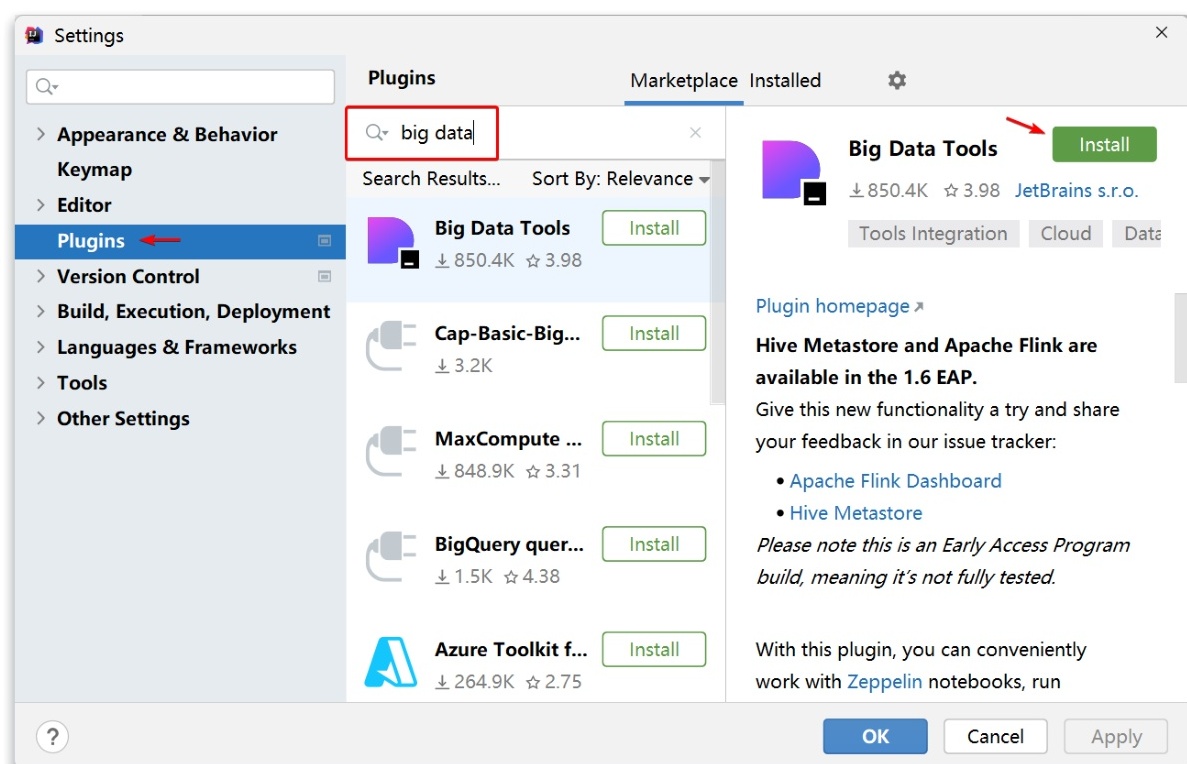Open the Sort By Relevance dropdown

click(x=621, y=179)
